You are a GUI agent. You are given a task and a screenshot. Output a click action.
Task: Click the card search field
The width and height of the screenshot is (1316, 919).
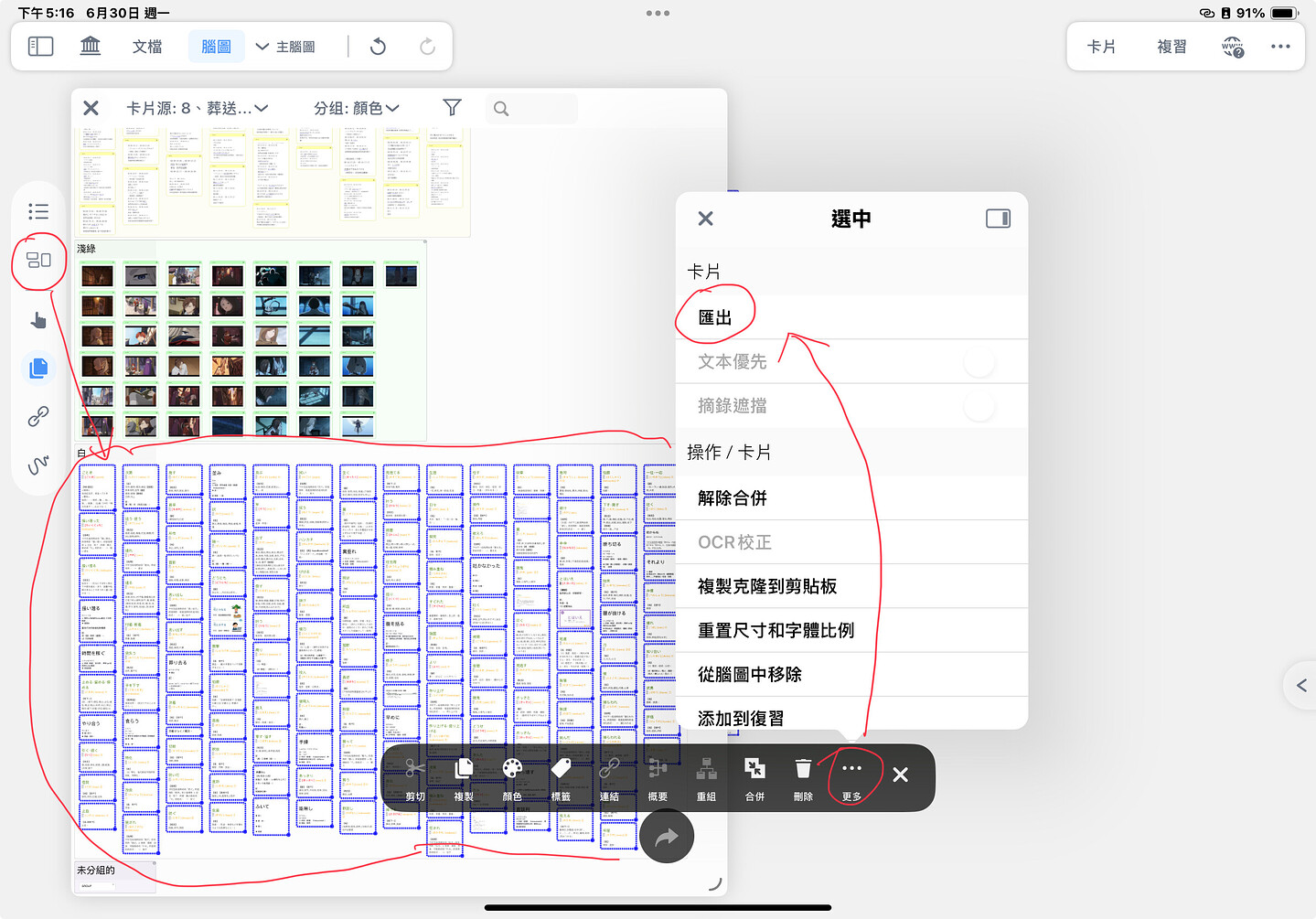531,109
